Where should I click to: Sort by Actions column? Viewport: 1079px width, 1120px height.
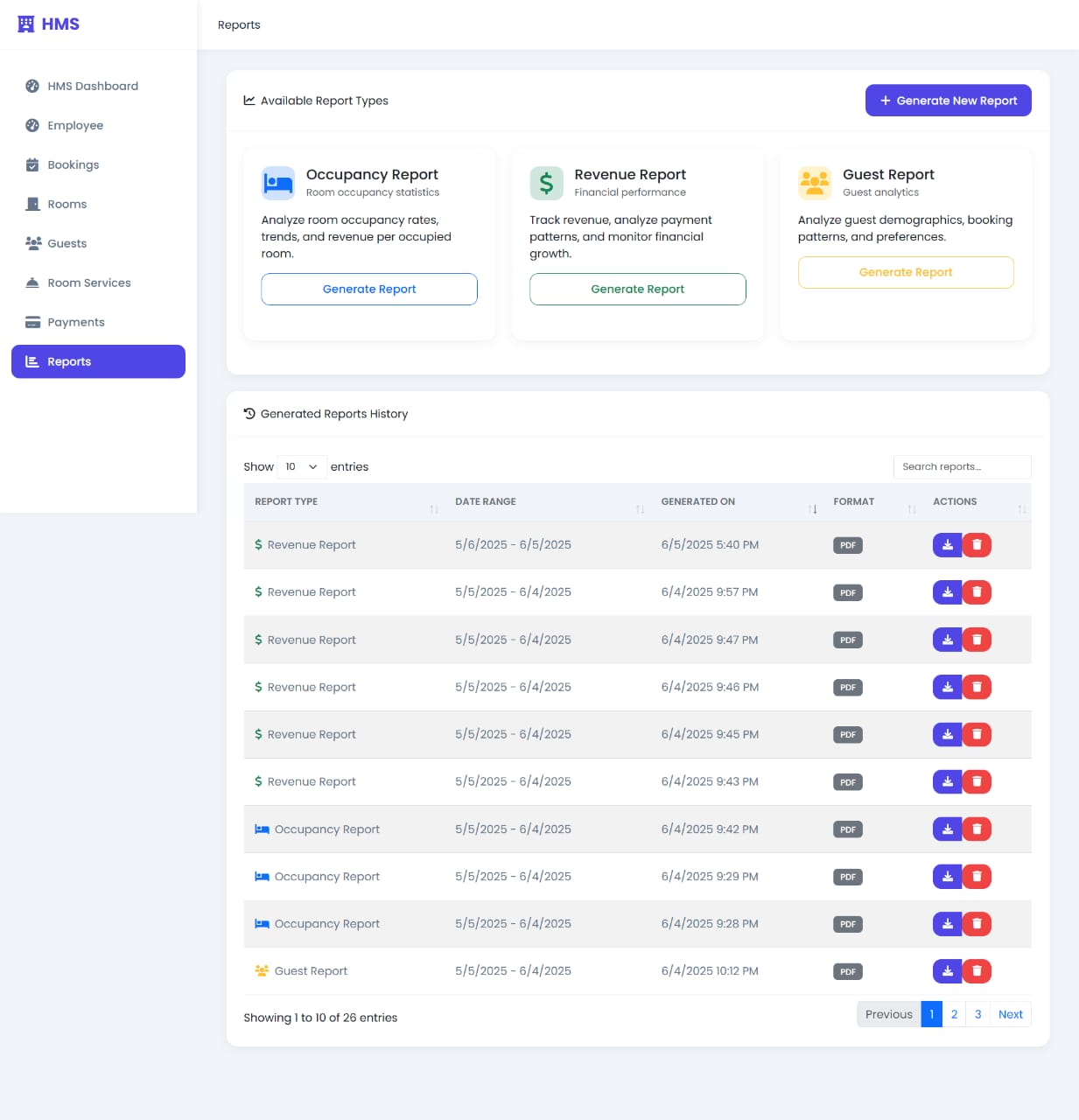(x=977, y=501)
